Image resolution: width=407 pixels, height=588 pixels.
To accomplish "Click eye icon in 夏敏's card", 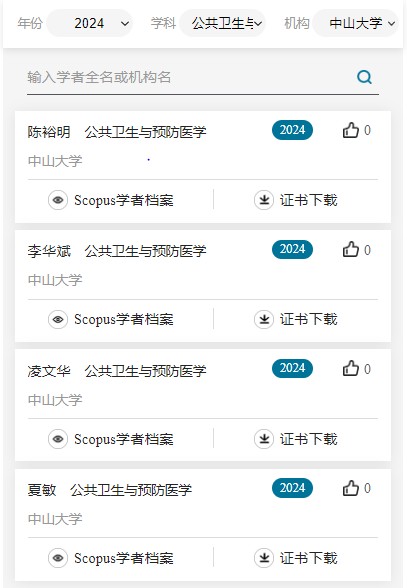I will point(58,558).
